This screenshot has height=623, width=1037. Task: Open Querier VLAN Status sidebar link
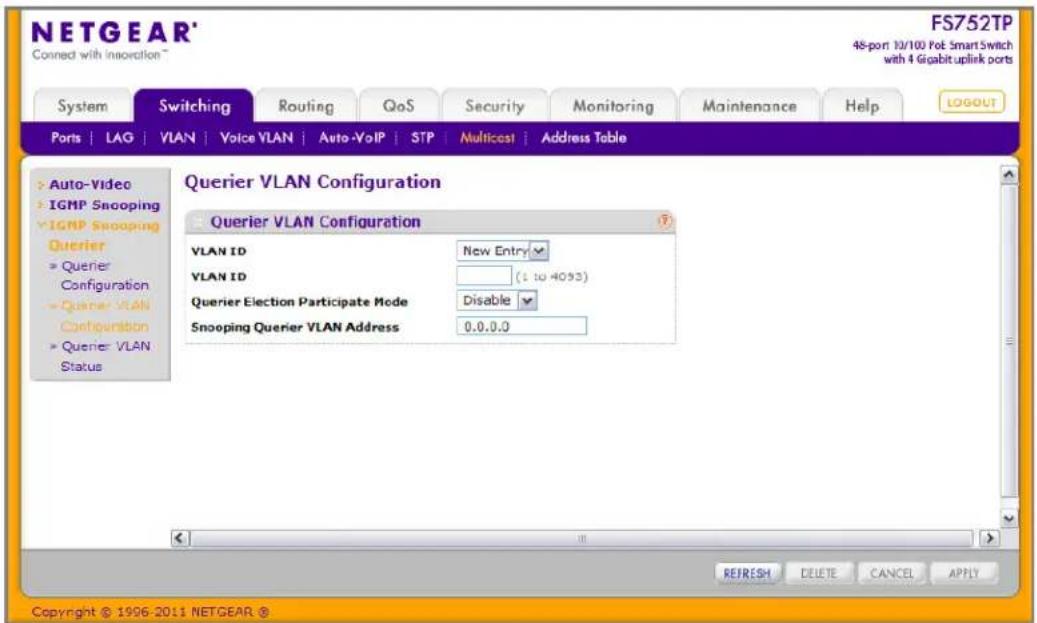click(106, 356)
